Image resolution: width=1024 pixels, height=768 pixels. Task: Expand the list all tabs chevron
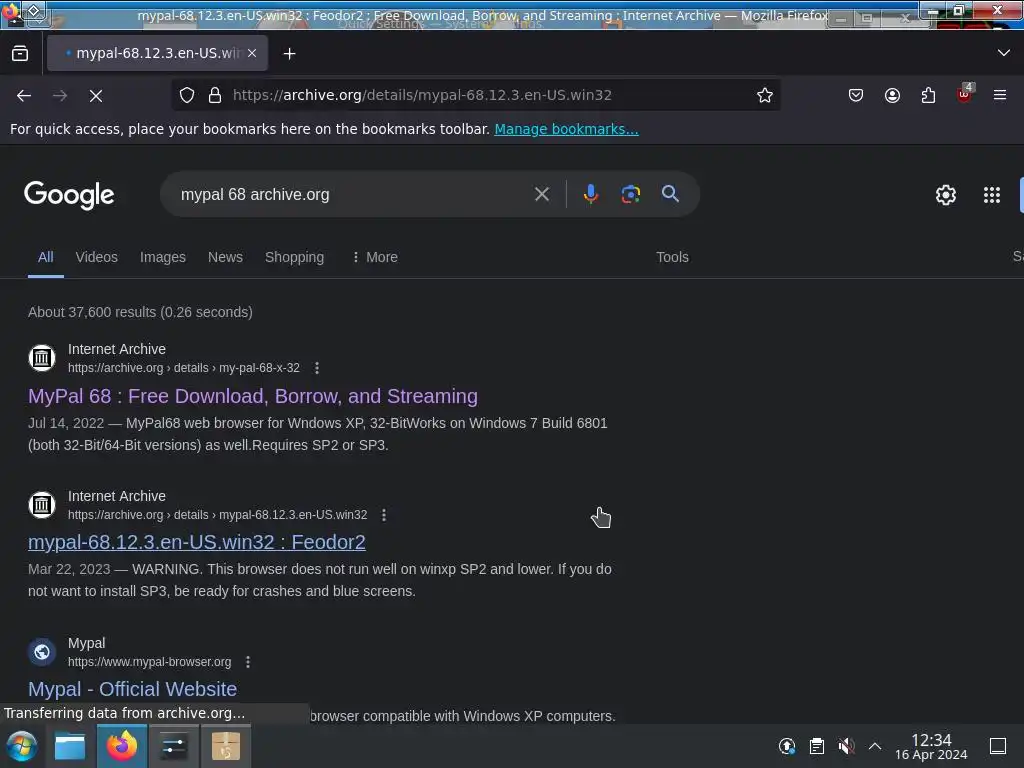coord(1004,53)
